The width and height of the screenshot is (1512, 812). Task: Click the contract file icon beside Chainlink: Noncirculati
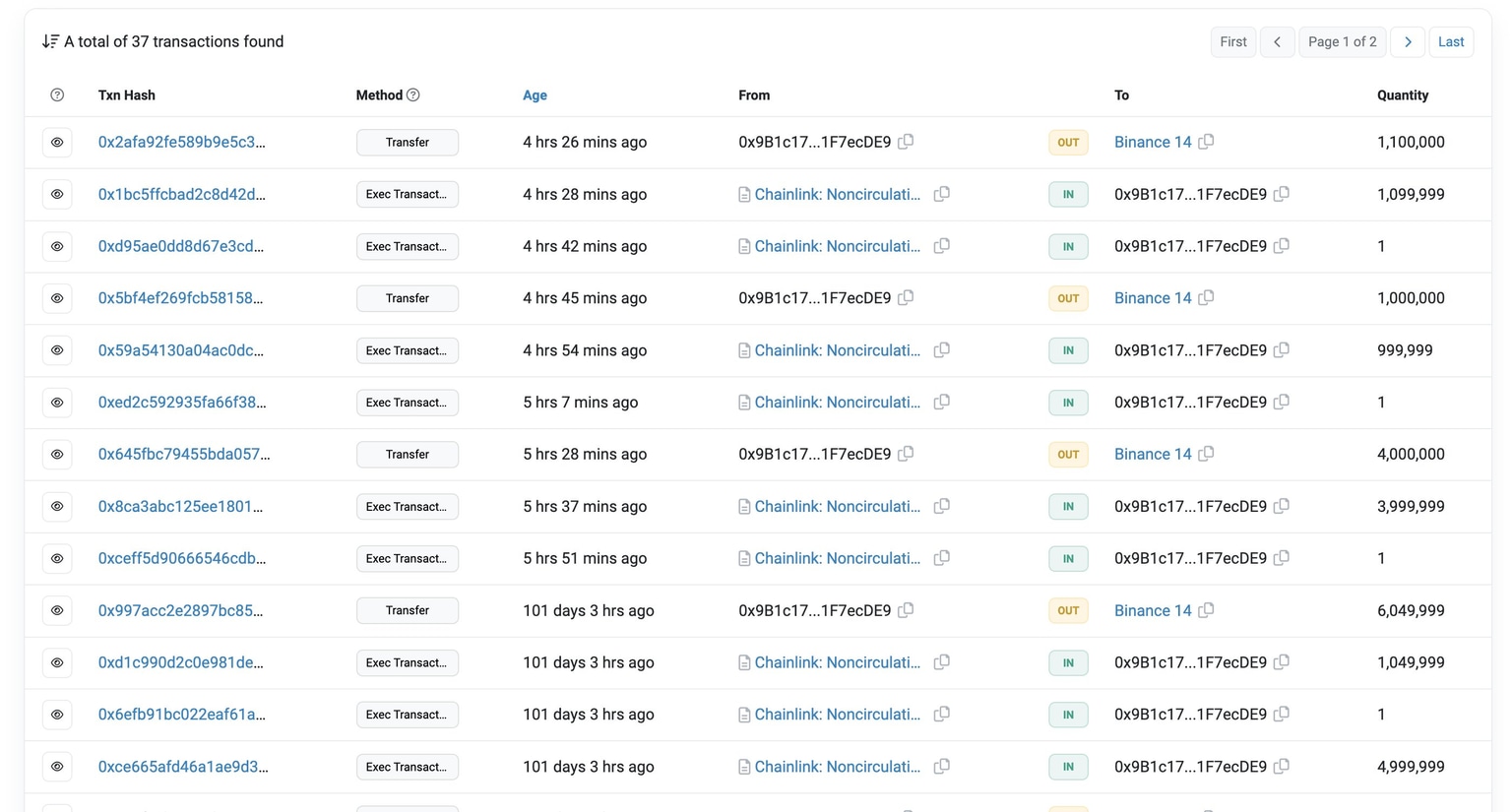745,194
